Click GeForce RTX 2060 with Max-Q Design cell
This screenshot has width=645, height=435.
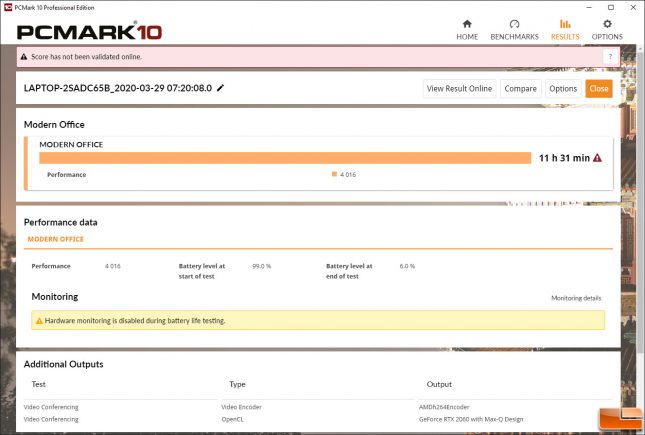pyautogui.click(x=471, y=419)
